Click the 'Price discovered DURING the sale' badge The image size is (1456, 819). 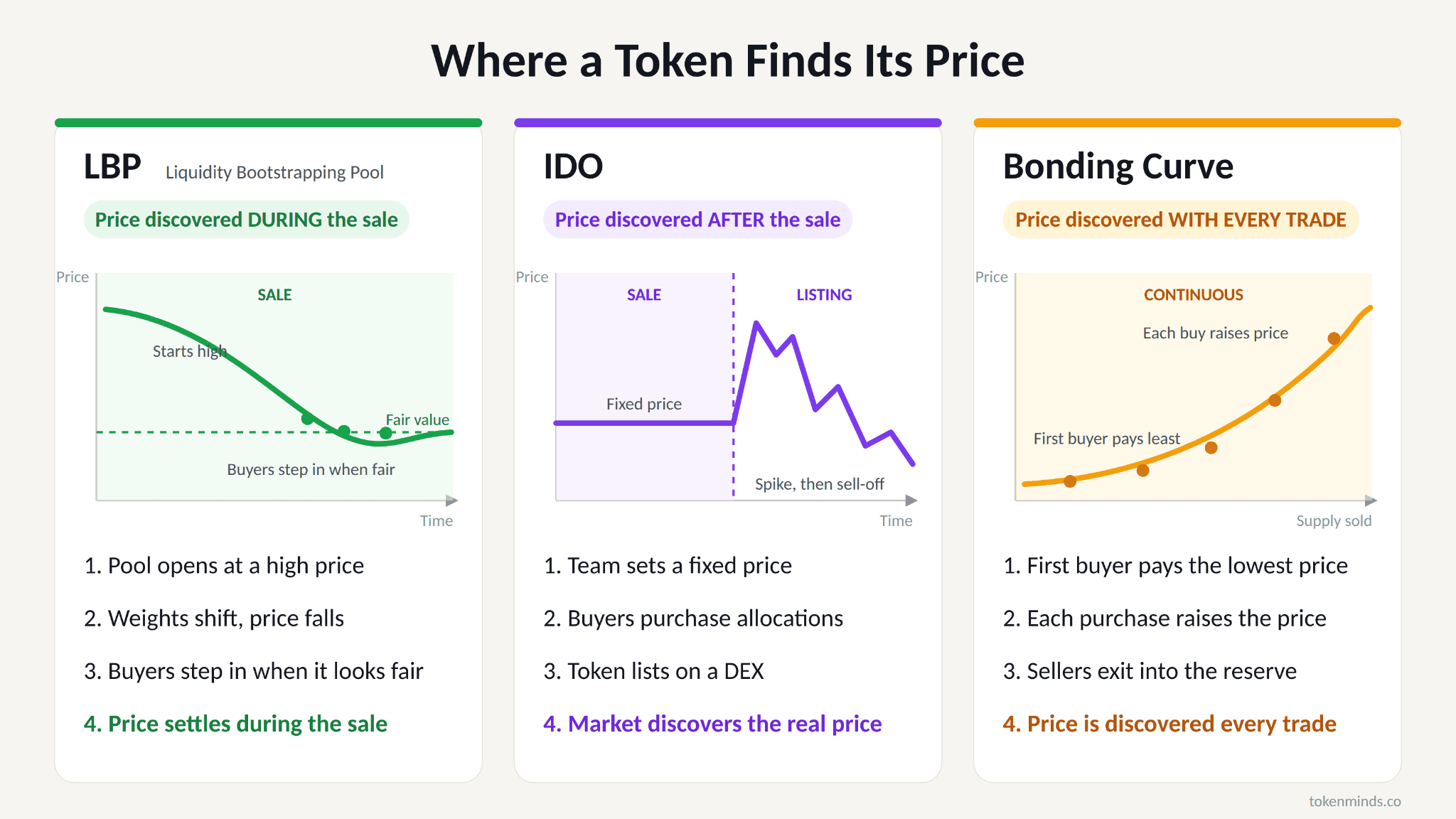[x=247, y=220]
